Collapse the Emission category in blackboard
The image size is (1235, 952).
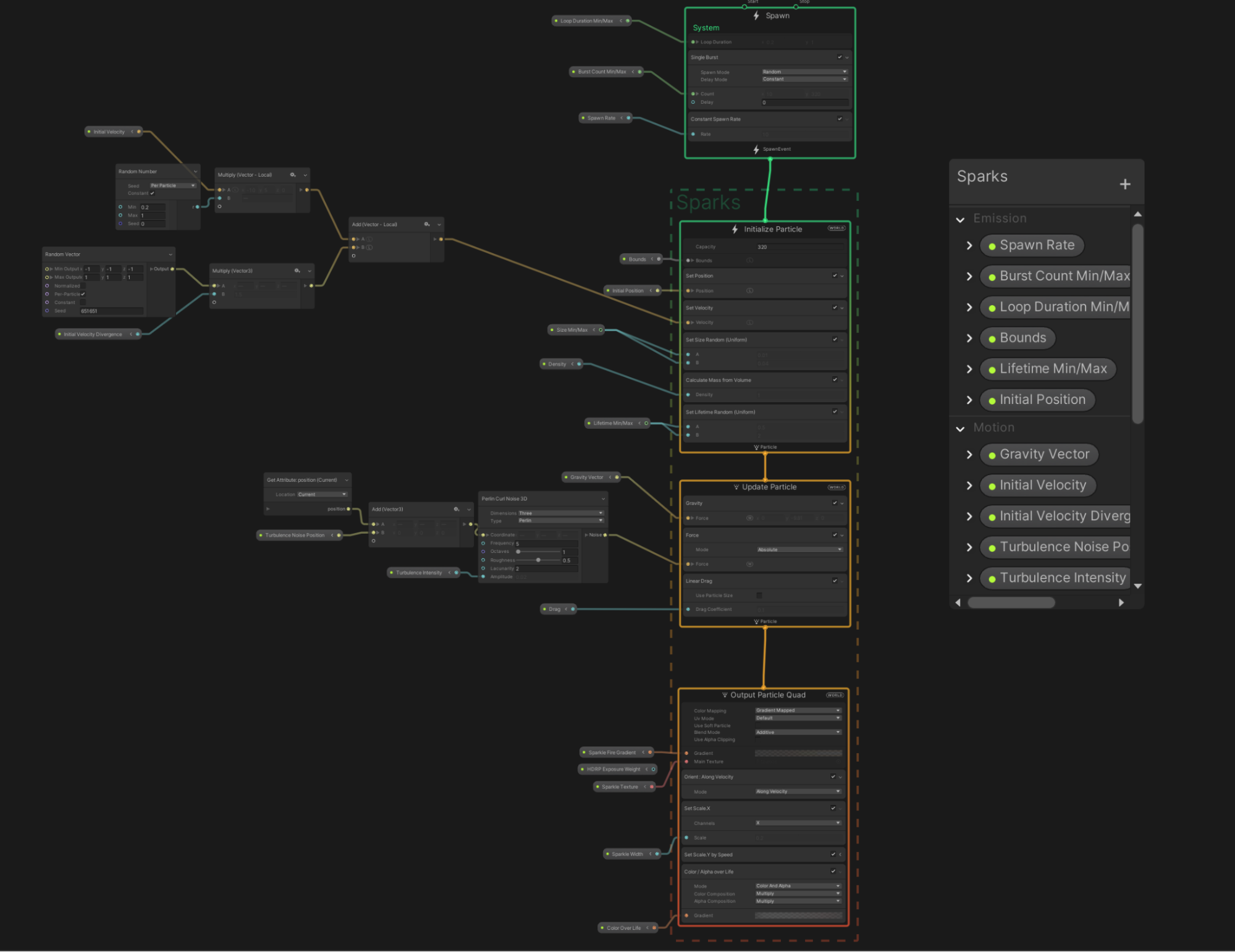[x=960, y=219]
